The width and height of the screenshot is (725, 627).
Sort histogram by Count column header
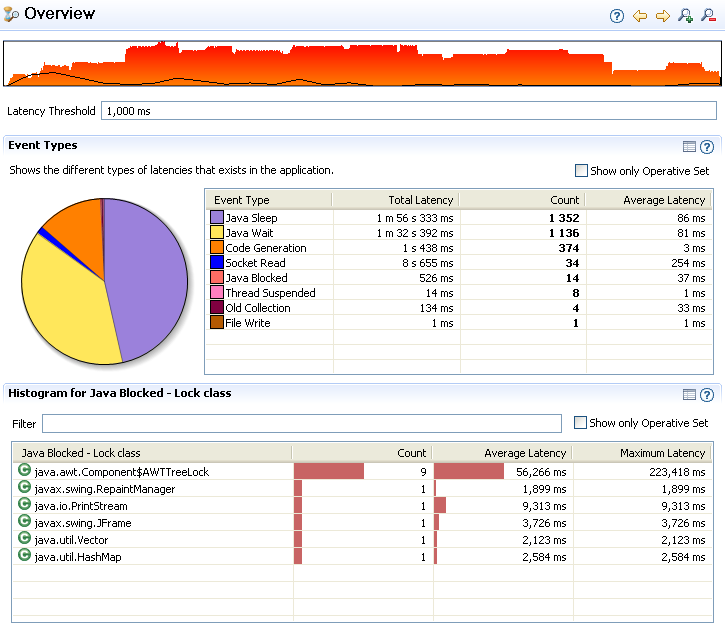(x=362, y=453)
